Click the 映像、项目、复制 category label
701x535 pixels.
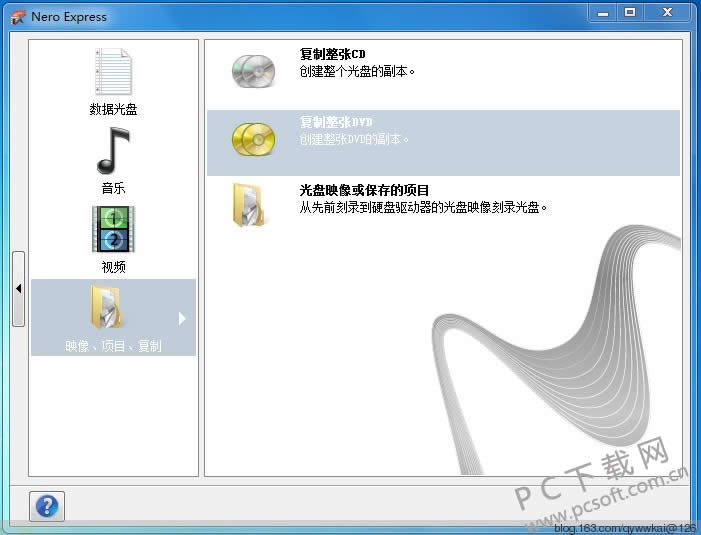tap(113, 346)
